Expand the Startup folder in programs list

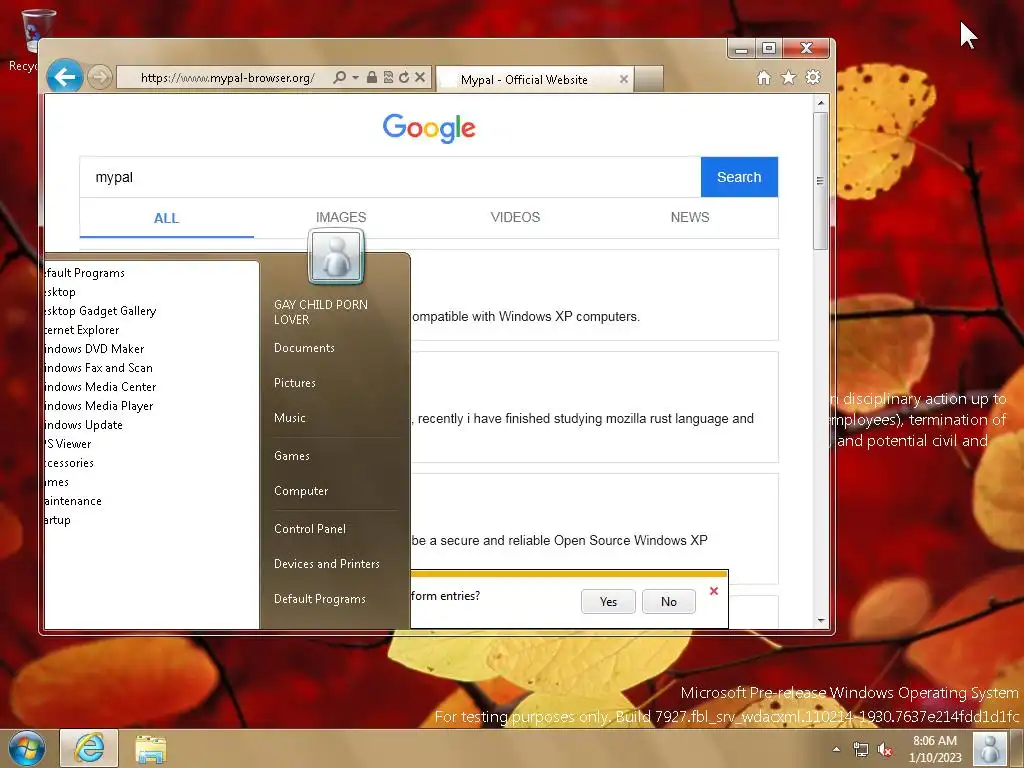click(58, 520)
